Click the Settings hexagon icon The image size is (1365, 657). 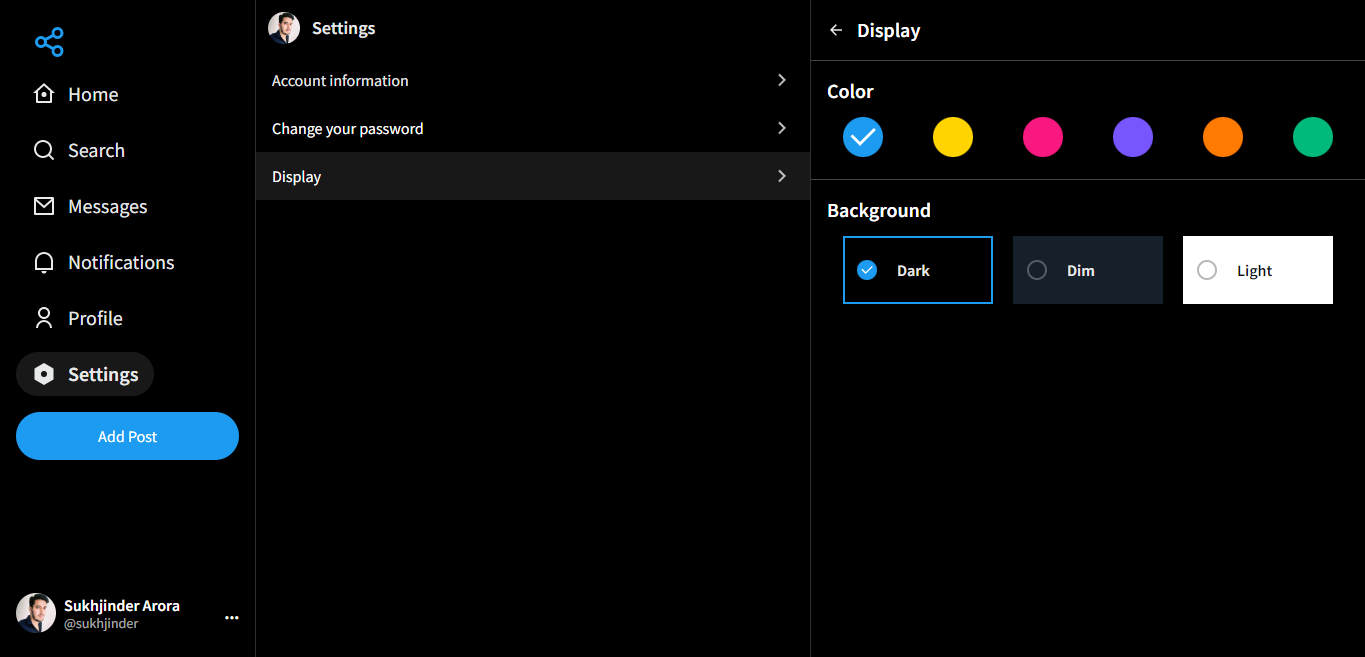pos(44,374)
